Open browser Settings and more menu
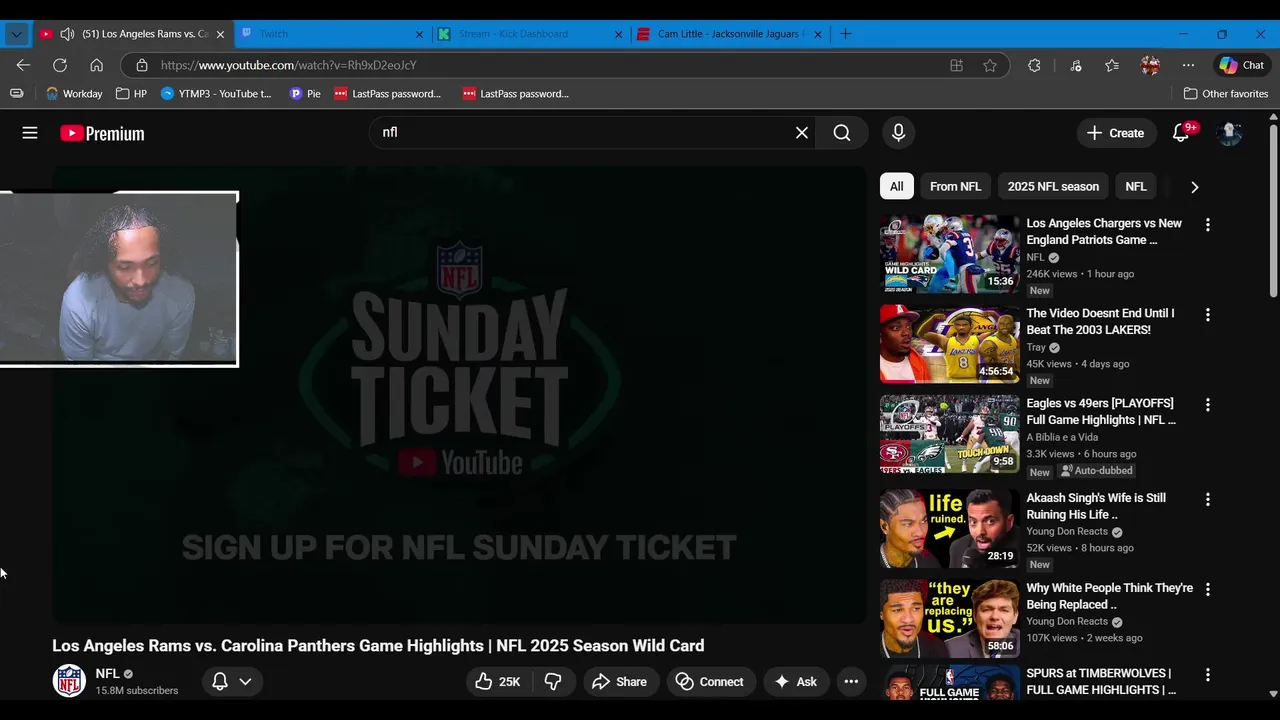The width and height of the screenshot is (1280, 720). pos(1188,65)
